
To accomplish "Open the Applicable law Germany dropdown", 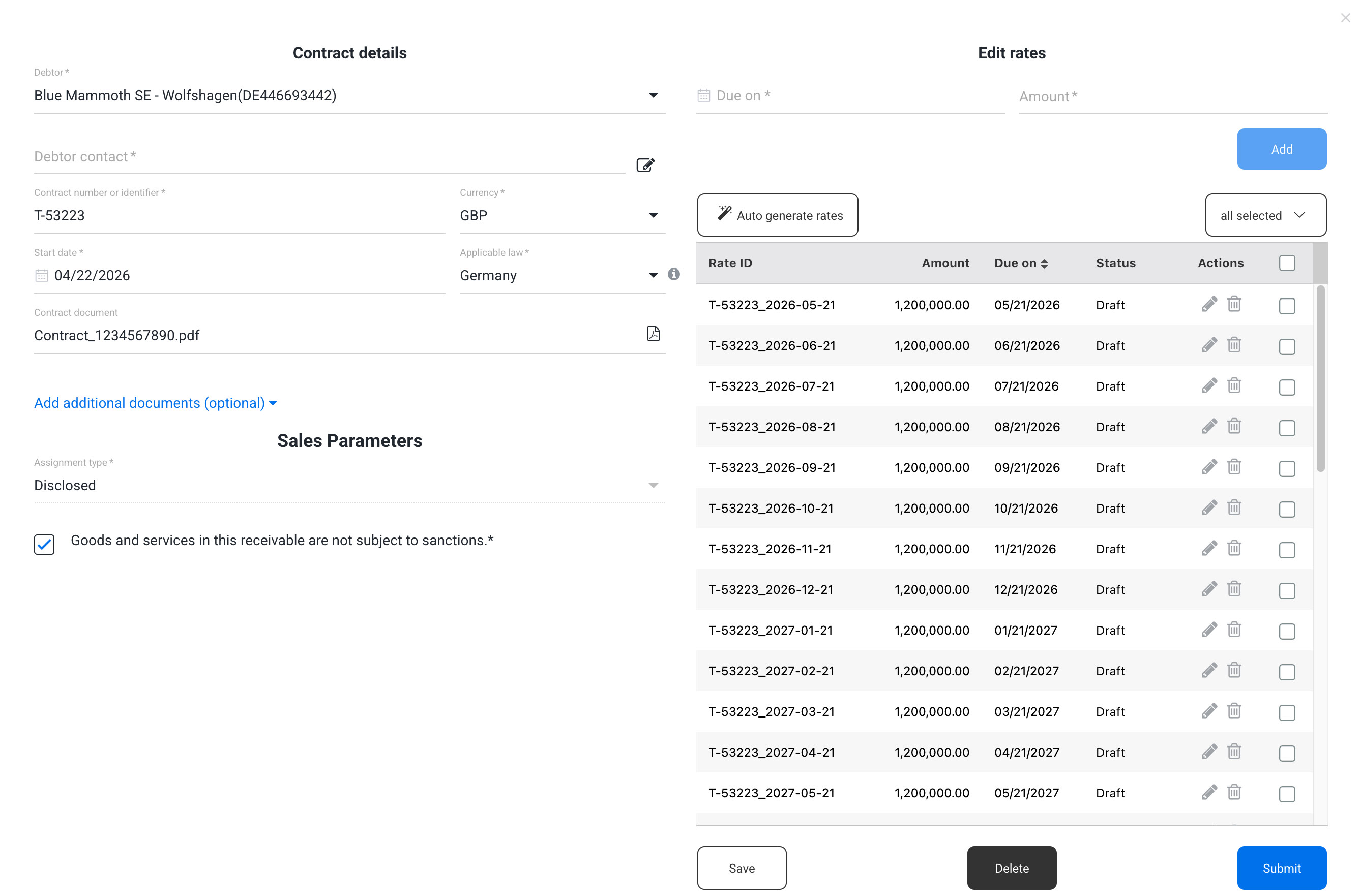I will 562,276.
